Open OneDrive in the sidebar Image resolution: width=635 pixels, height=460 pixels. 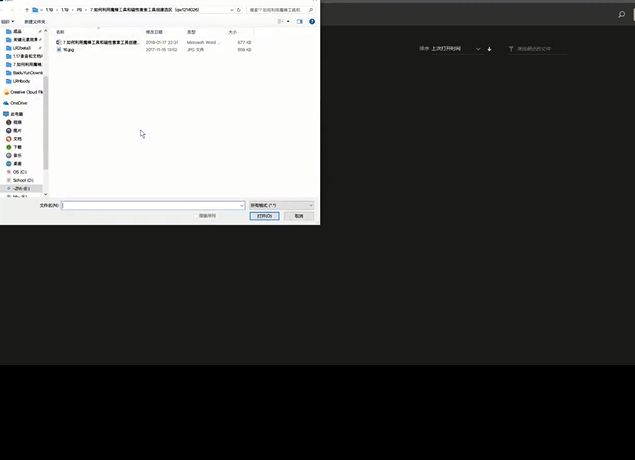[15, 103]
